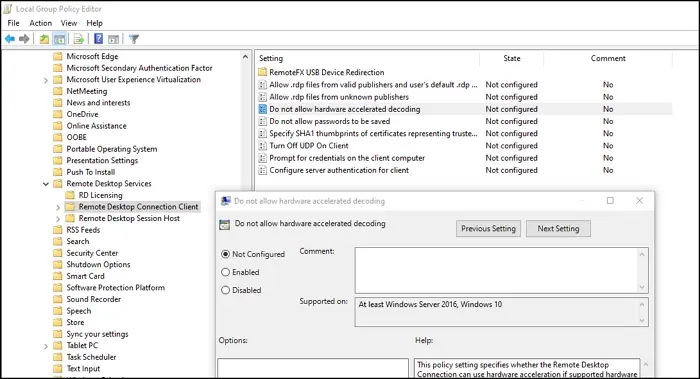The image size is (700, 379).
Task: Select the Disabled radio button
Action: [x=225, y=290]
